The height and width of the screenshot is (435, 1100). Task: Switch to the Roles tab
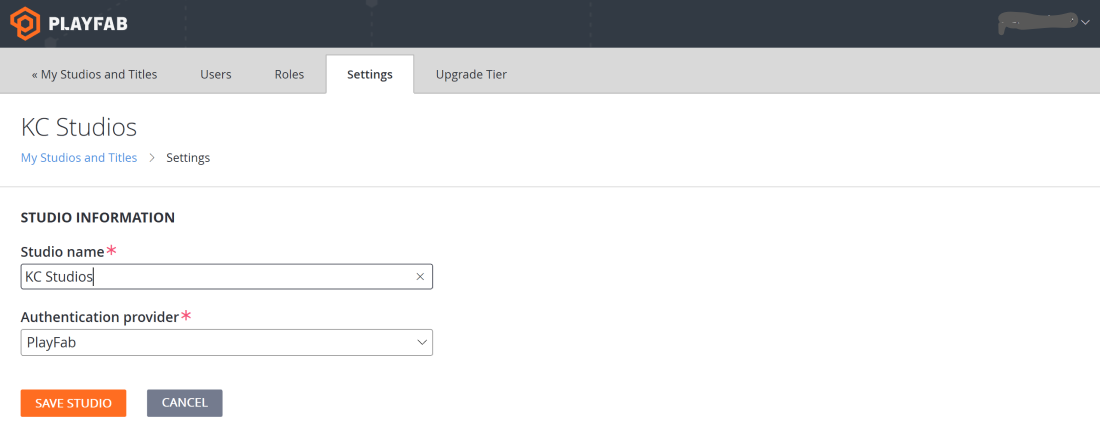(x=289, y=74)
